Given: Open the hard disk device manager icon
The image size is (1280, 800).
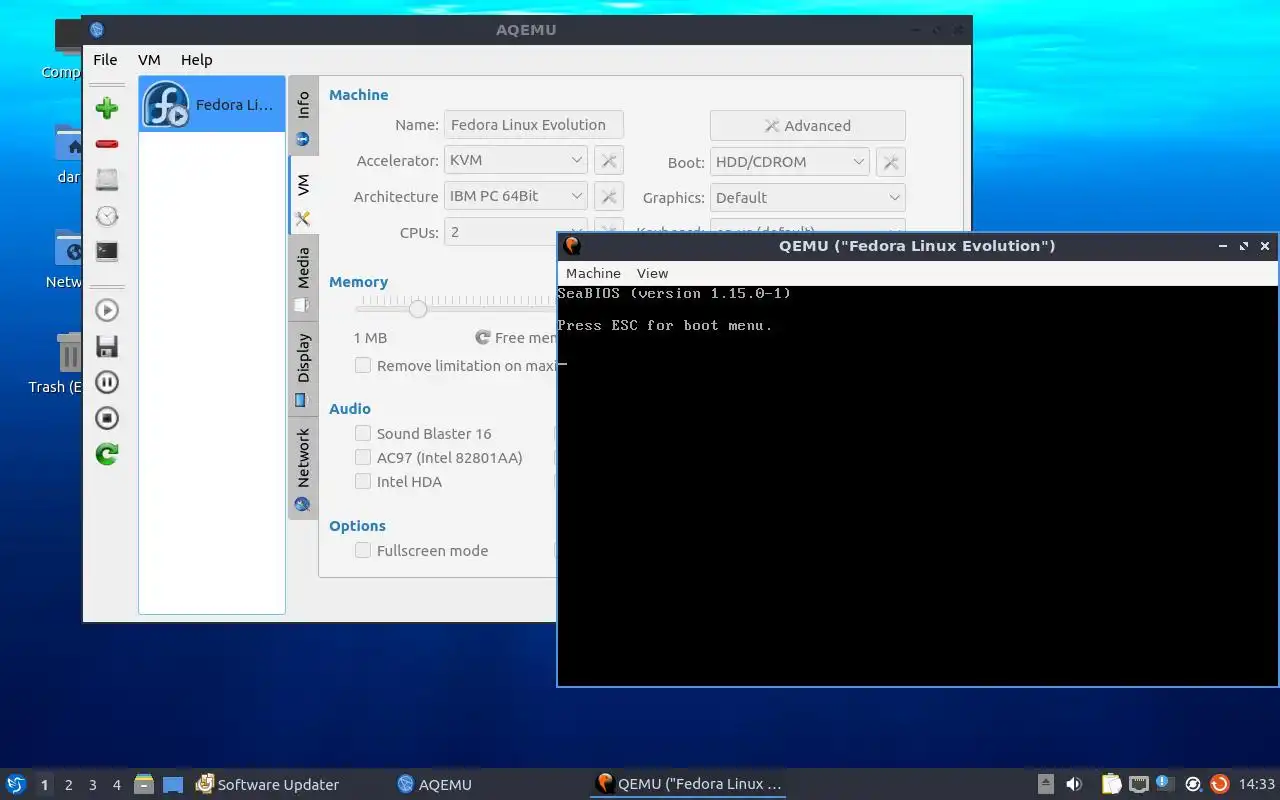Looking at the screenshot, I should [x=107, y=180].
